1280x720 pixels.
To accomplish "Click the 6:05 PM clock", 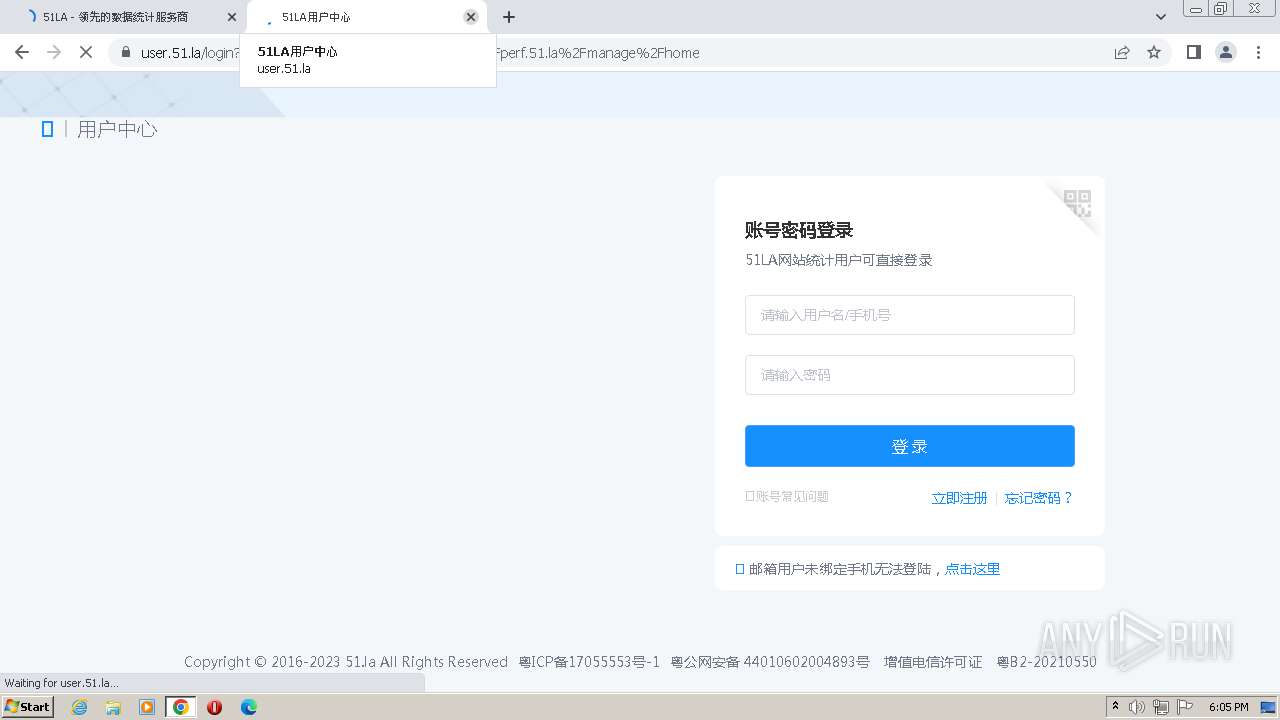I will pos(1228,707).
